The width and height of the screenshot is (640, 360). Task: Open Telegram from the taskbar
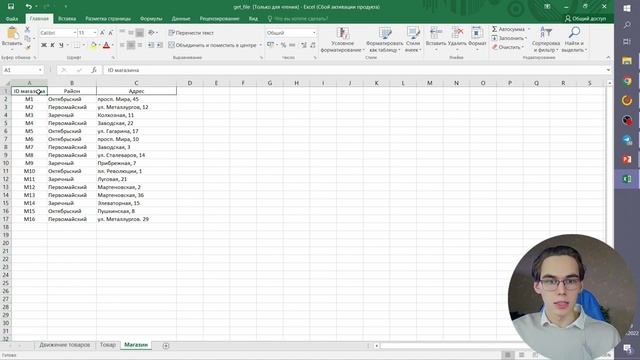(x=627, y=140)
